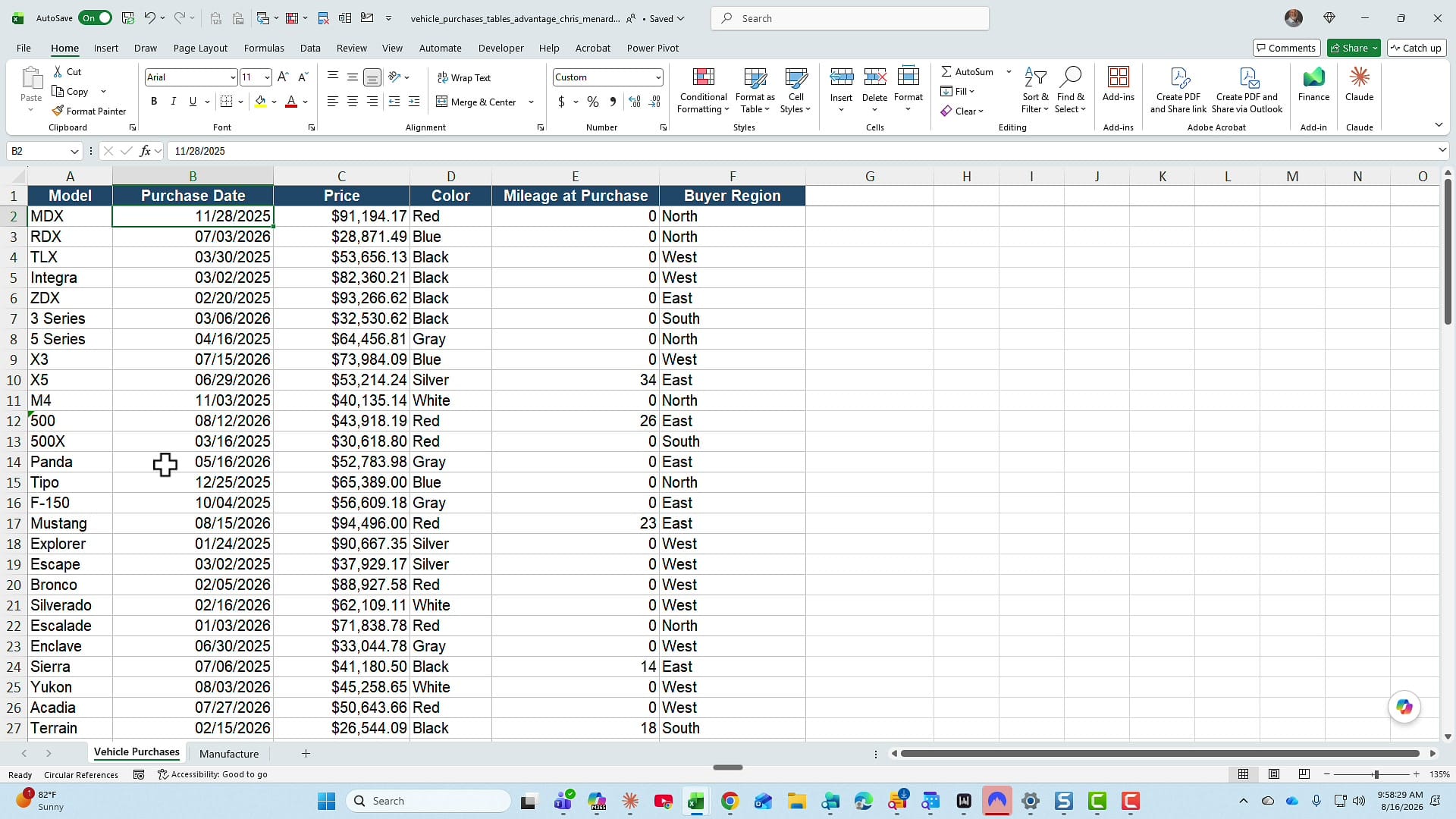Toggle AutoSave switch off

pos(96,18)
